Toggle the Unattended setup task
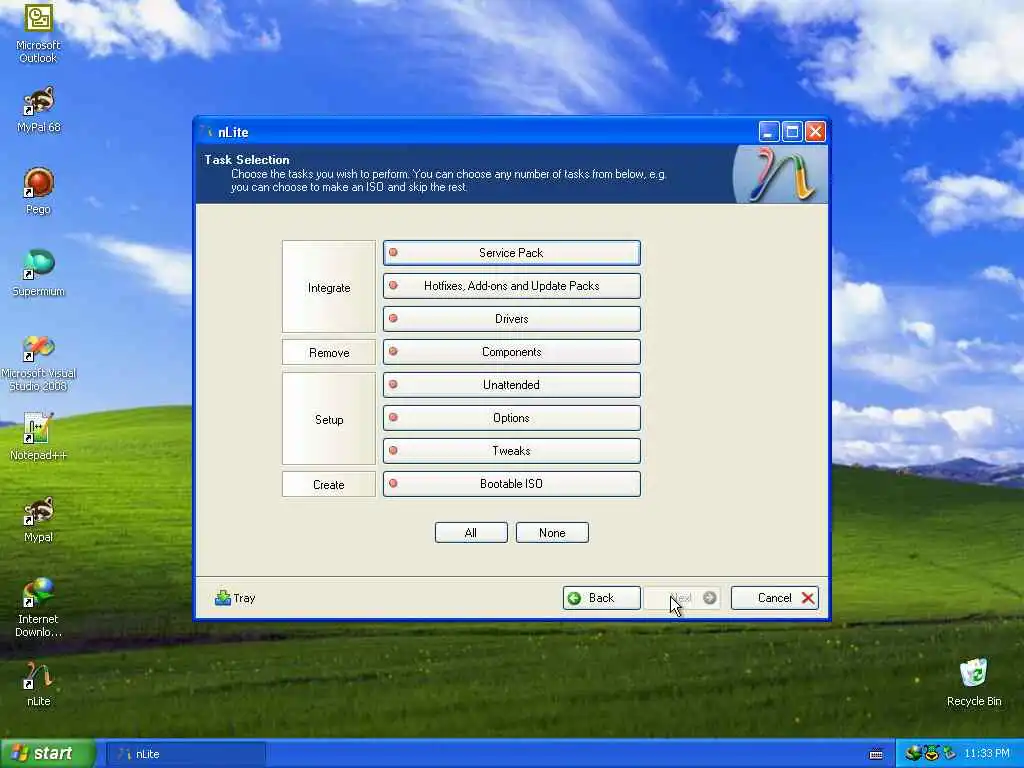This screenshot has width=1024, height=768. click(511, 385)
